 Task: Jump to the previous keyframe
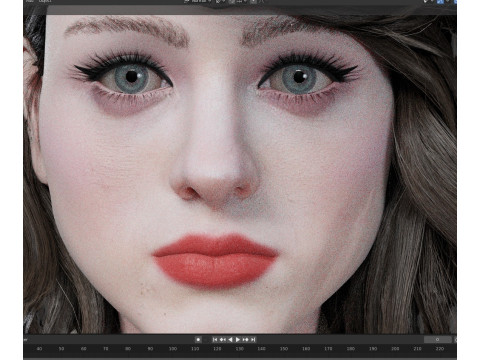(223, 339)
